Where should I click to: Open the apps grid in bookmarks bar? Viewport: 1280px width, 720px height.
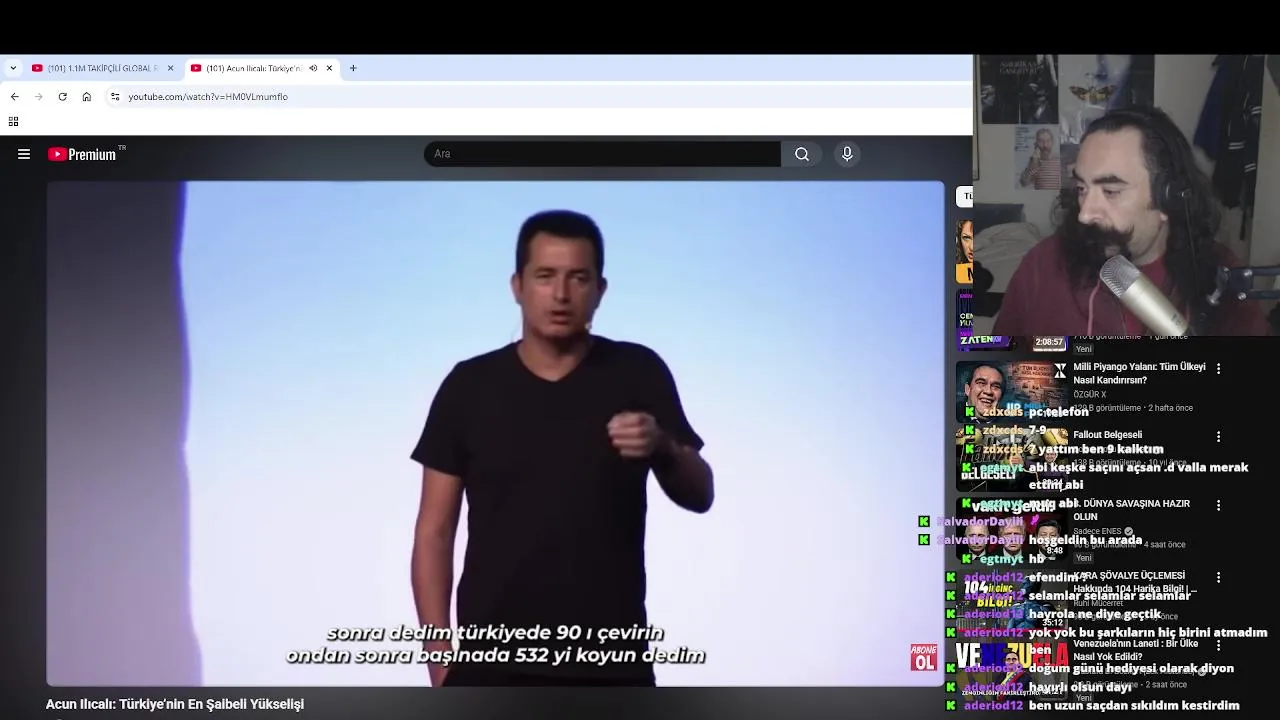[x=13, y=122]
